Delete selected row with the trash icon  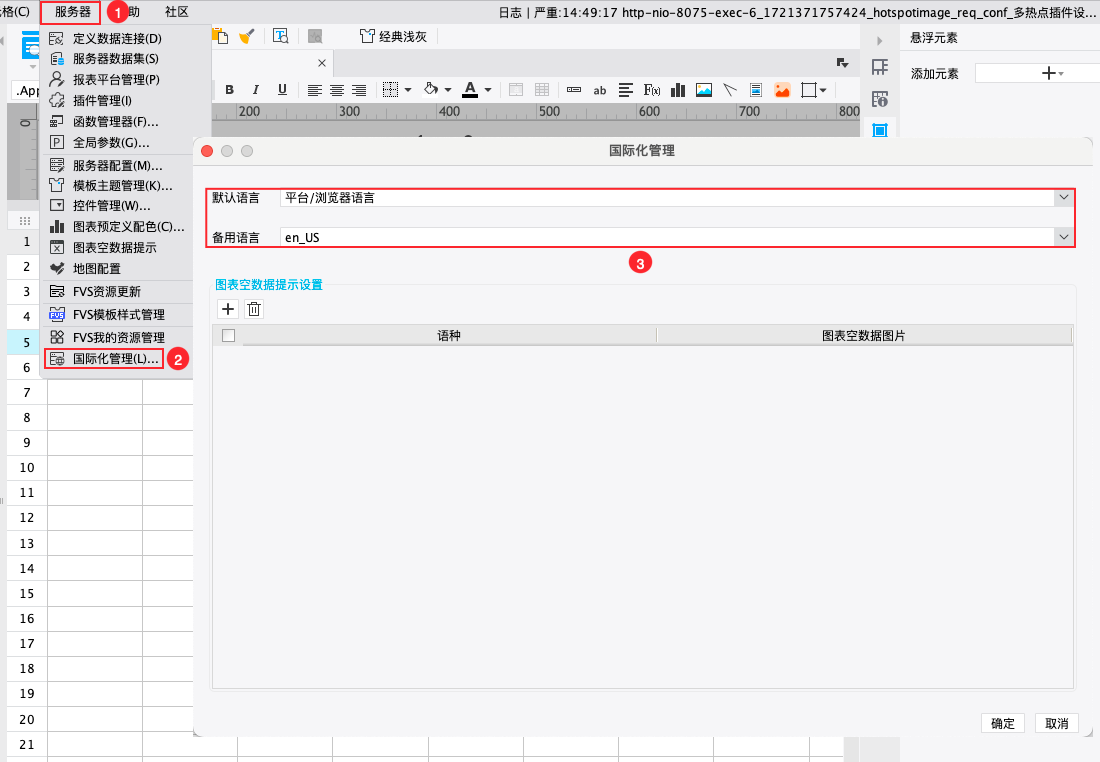254,309
